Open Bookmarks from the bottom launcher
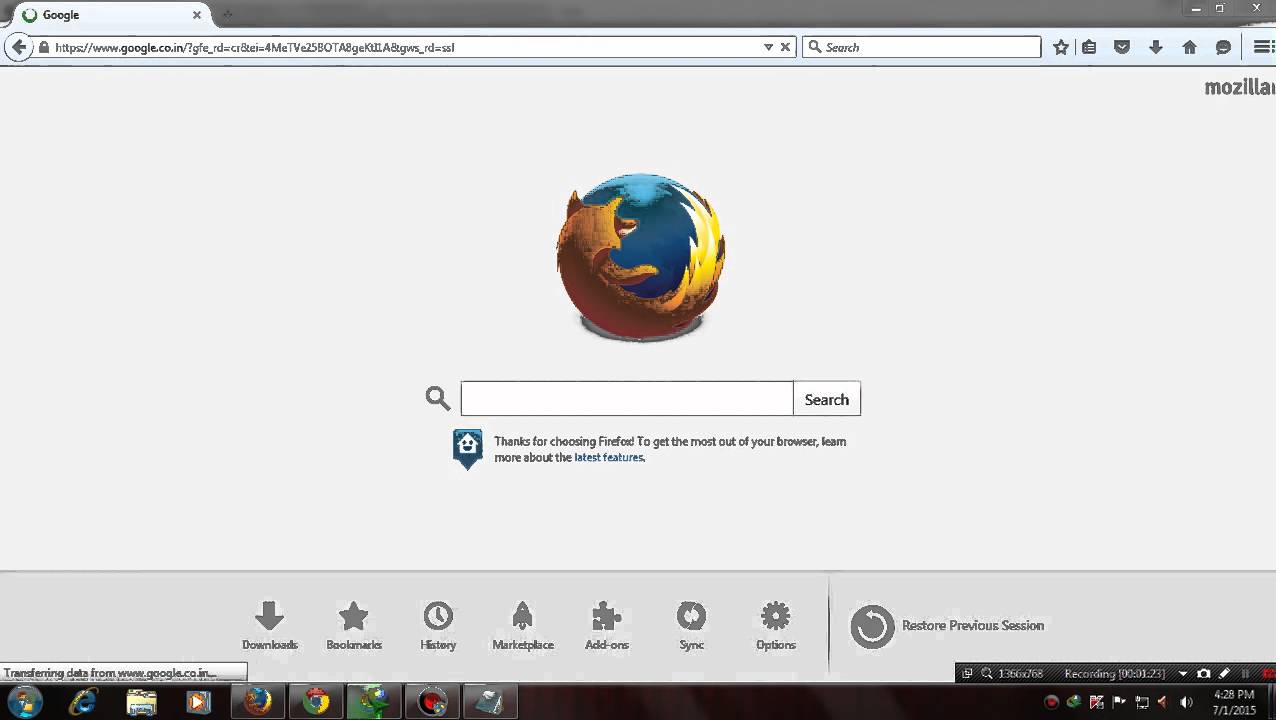Screen dimensions: 1276x720 354,626
